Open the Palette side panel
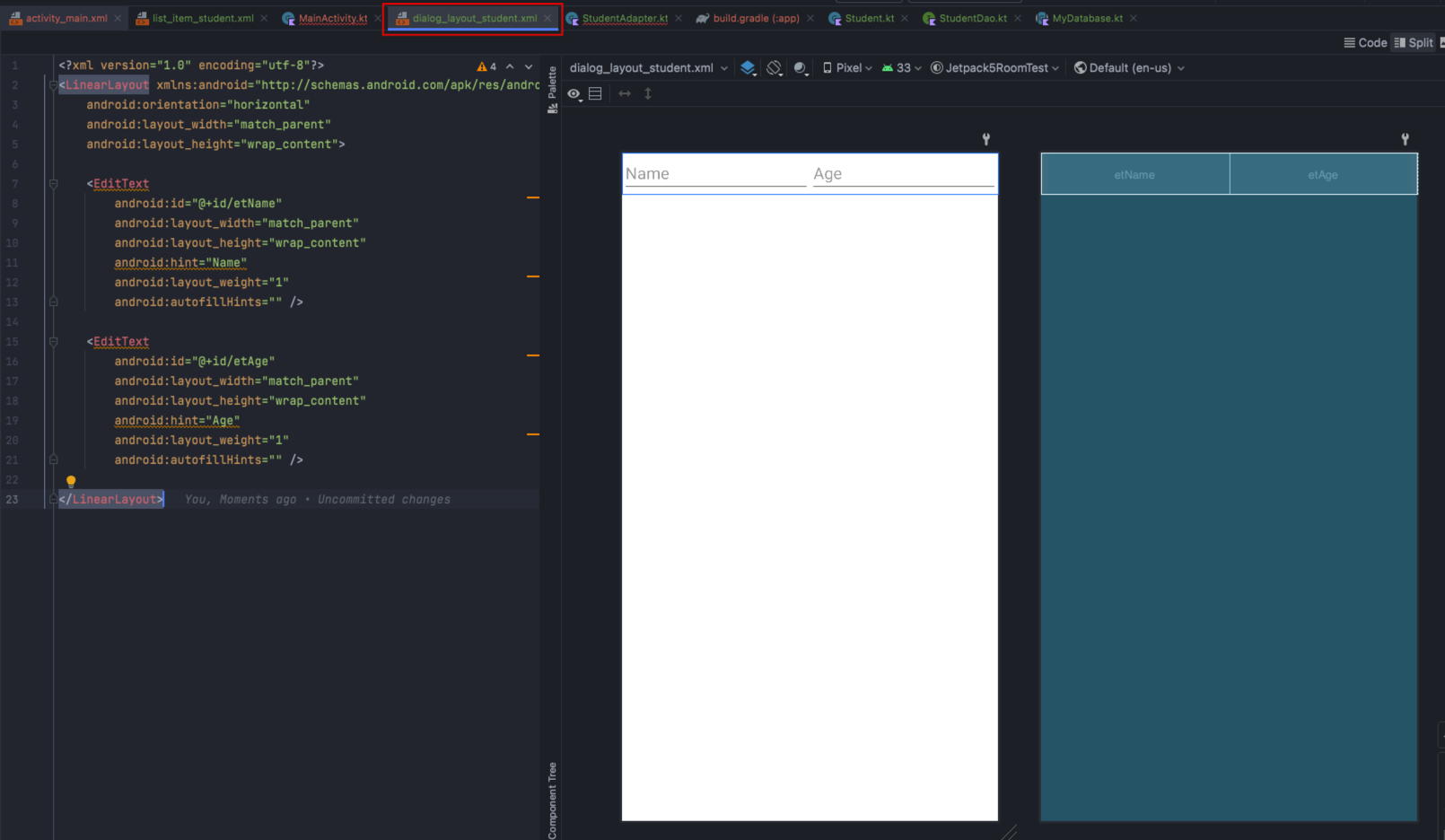 (552, 90)
